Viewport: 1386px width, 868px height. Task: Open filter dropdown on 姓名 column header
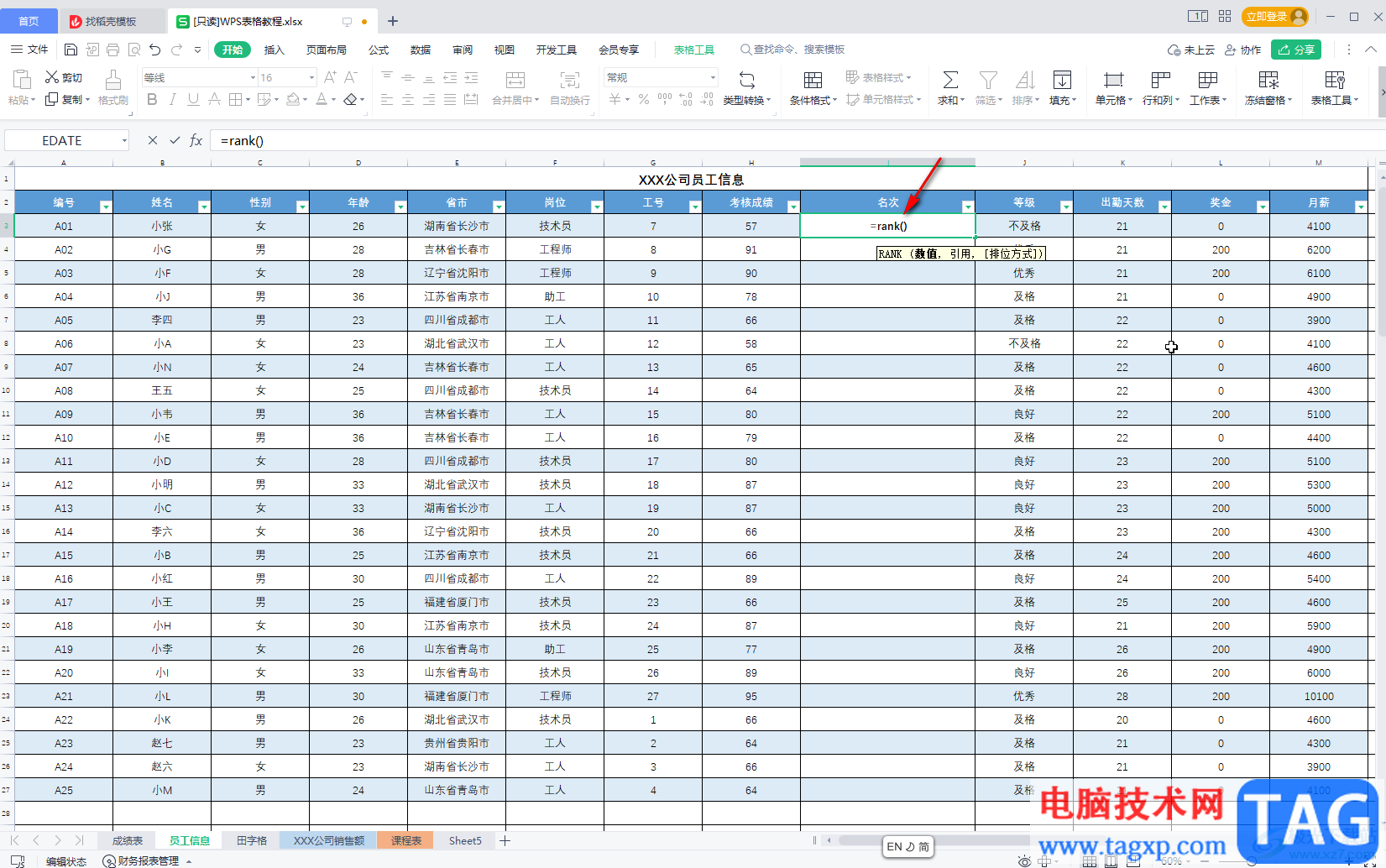pos(203,207)
